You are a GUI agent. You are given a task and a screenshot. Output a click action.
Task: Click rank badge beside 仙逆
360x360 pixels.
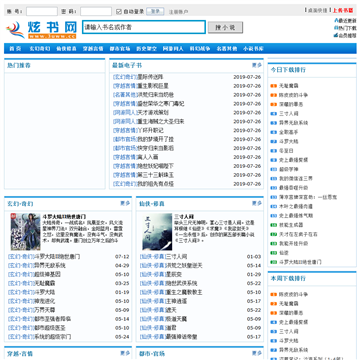[x=274, y=253]
